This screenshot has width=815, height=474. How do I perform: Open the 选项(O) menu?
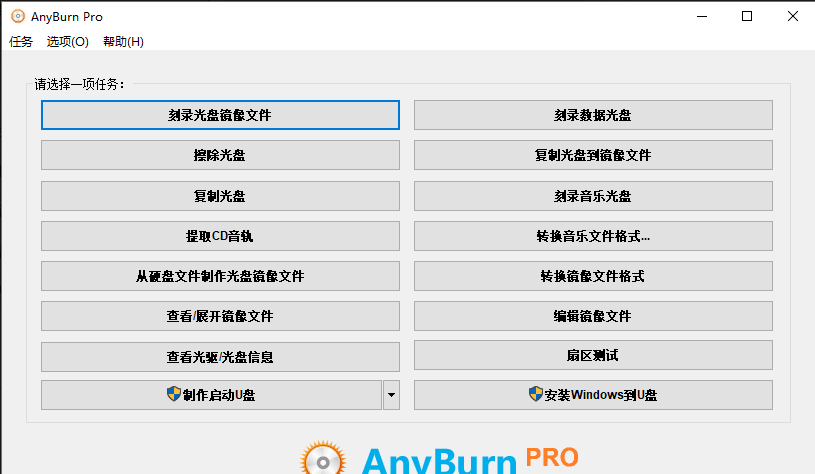(x=68, y=42)
